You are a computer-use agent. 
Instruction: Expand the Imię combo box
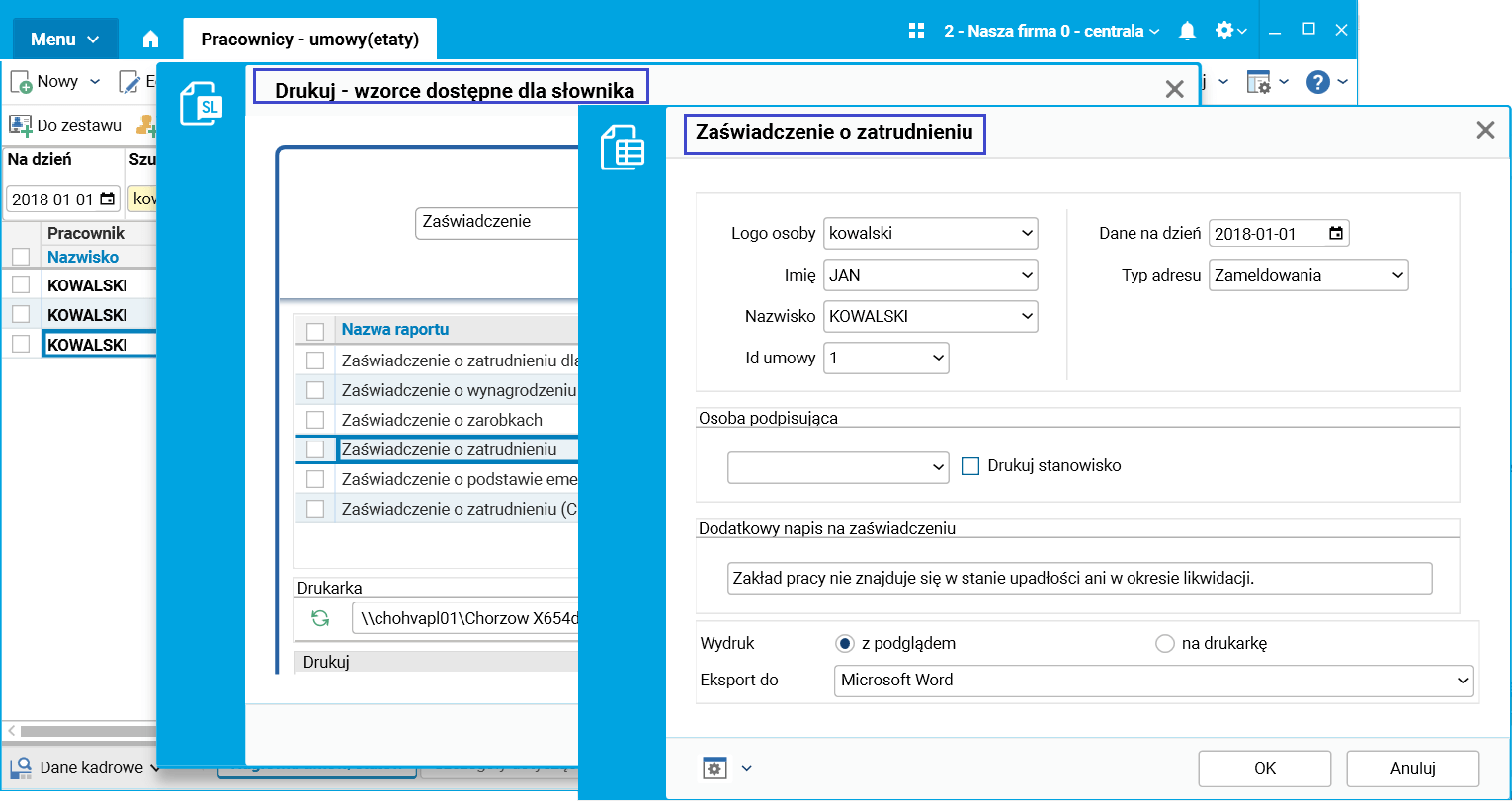(x=1028, y=276)
